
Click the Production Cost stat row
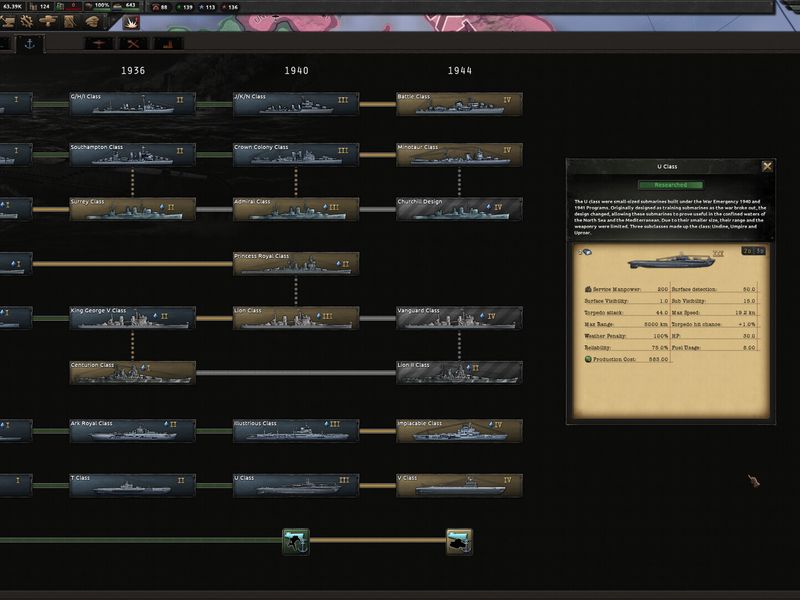(627, 359)
